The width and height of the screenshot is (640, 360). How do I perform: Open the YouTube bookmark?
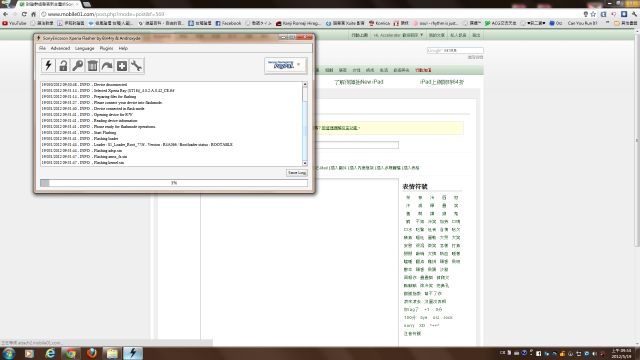14,23
